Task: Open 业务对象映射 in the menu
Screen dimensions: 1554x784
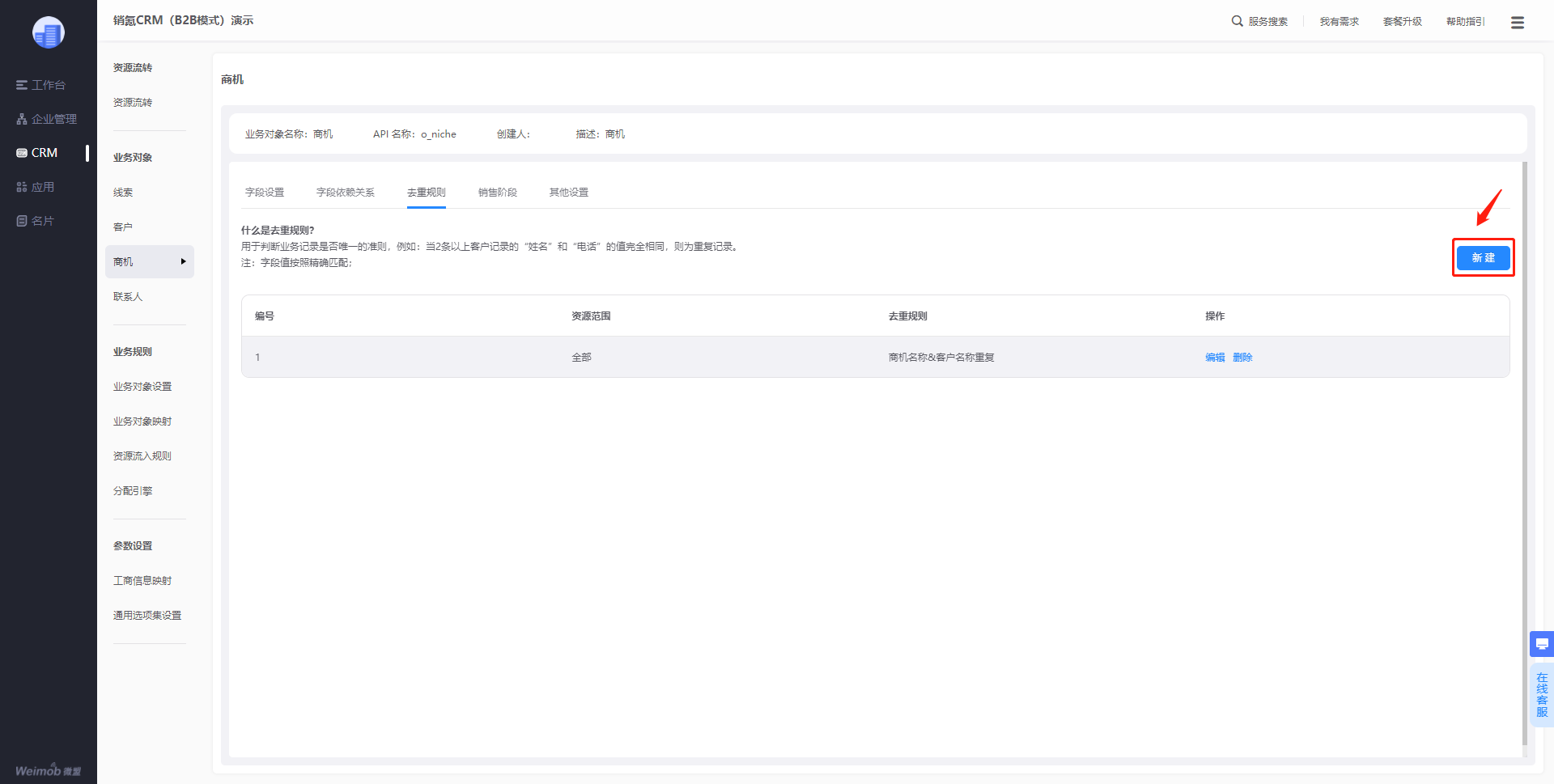Action: point(142,422)
